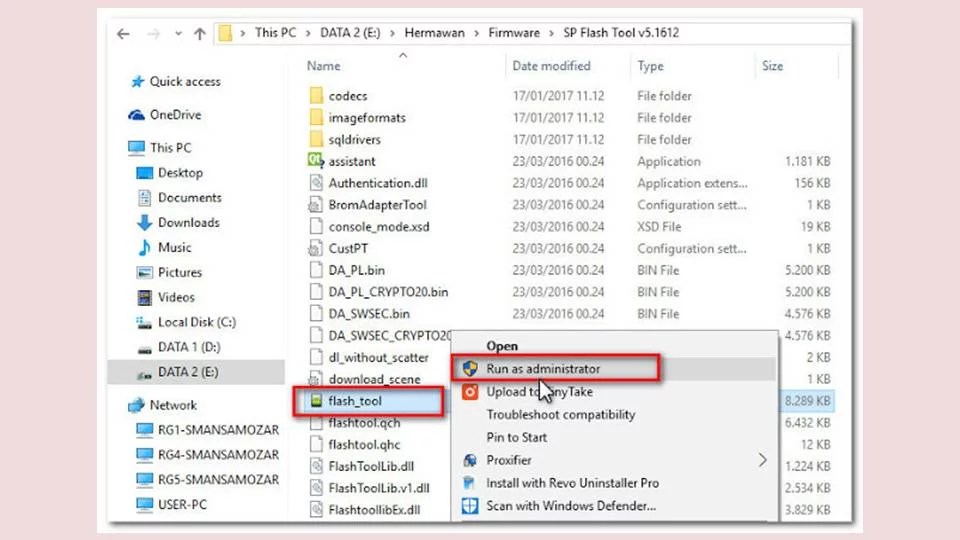Click the Downloads arrow icon
The width and height of the screenshot is (960, 540).
[144, 223]
